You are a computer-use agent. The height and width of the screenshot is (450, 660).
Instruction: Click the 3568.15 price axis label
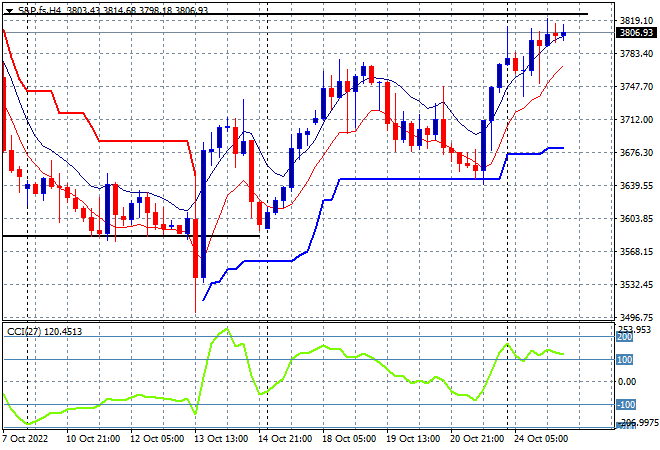[x=636, y=252]
